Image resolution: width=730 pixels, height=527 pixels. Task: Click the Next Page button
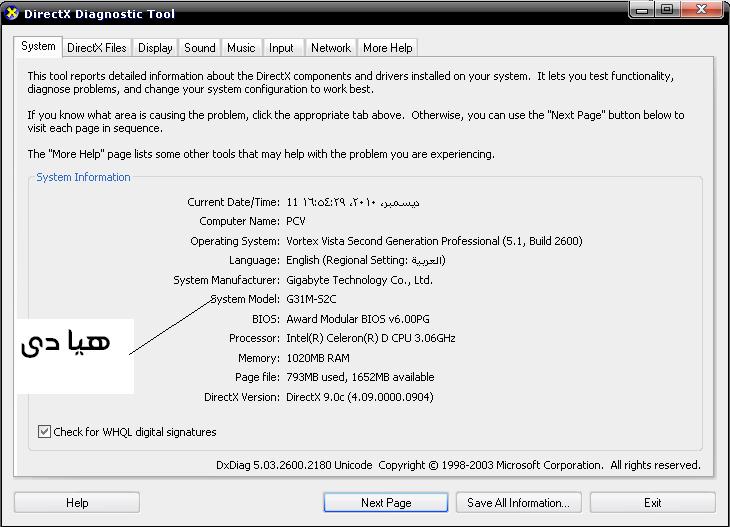coord(386,503)
